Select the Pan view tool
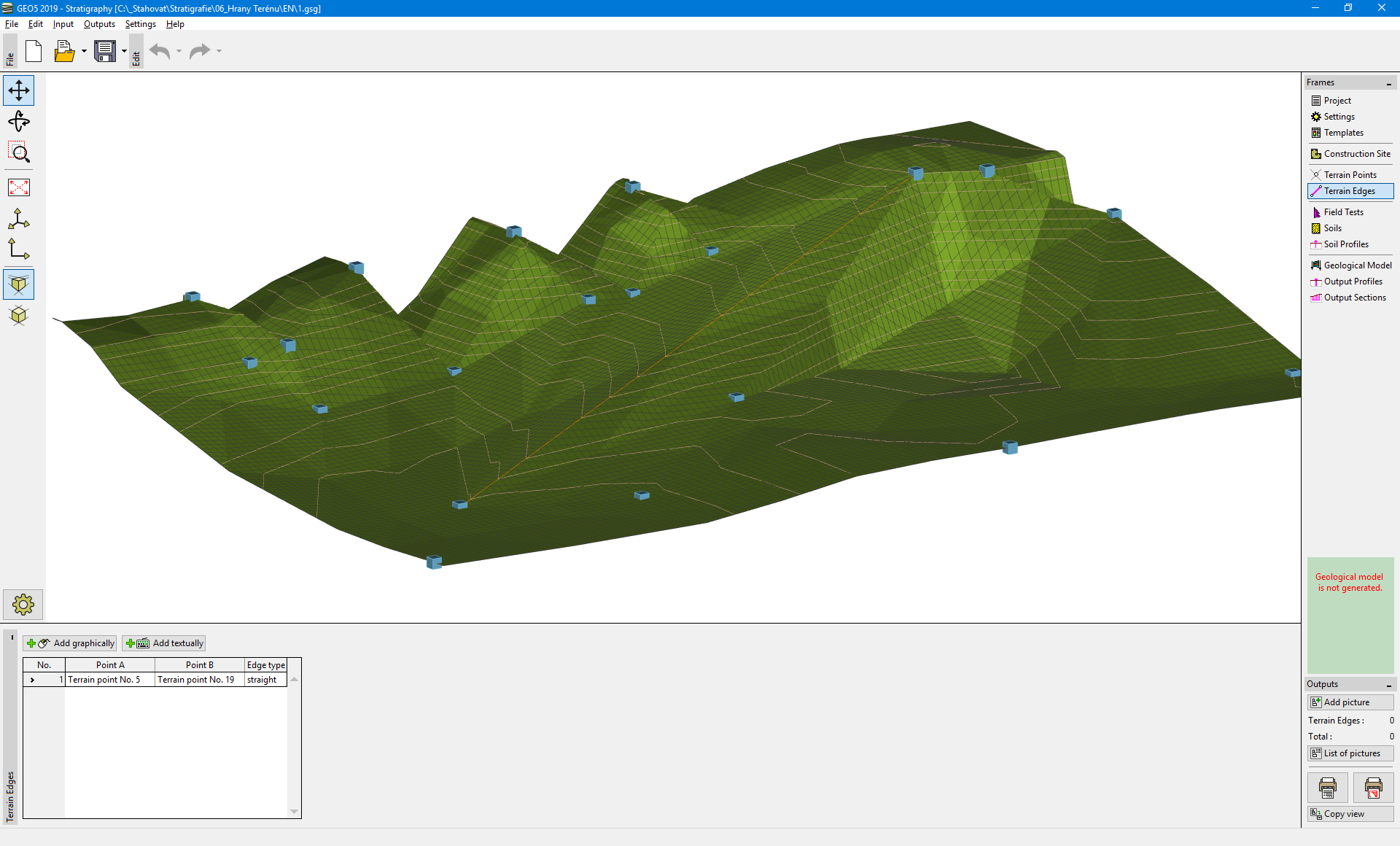The image size is (1400, 846). click(x=19, y=90)
